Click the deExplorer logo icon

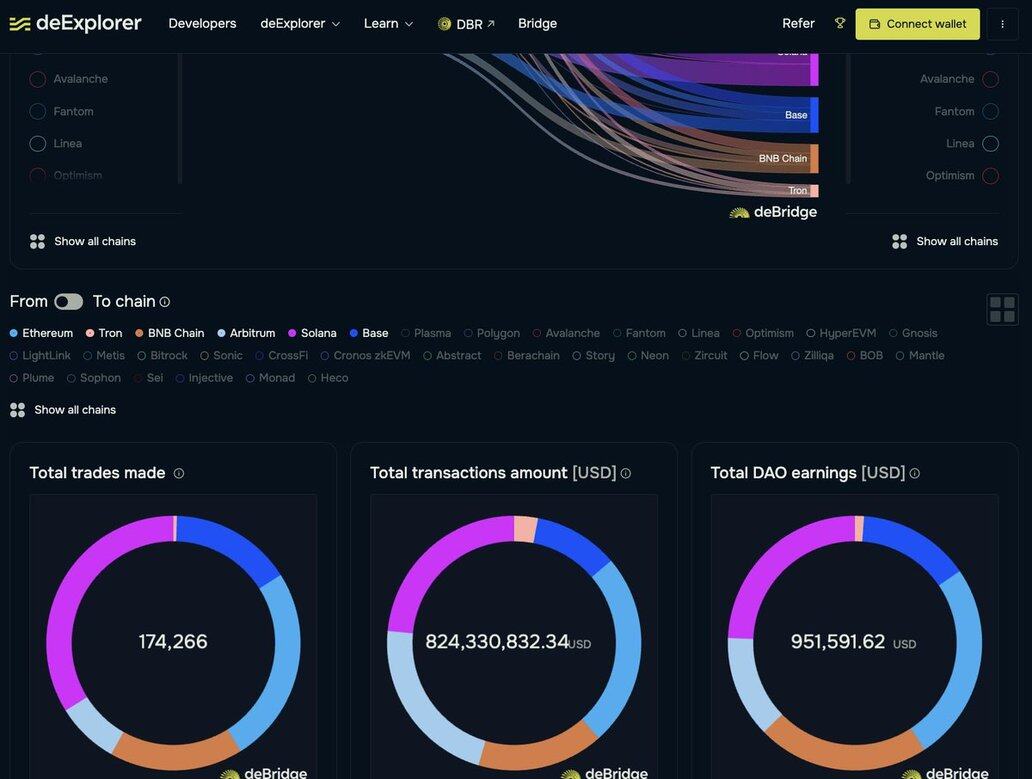(20, 24)
